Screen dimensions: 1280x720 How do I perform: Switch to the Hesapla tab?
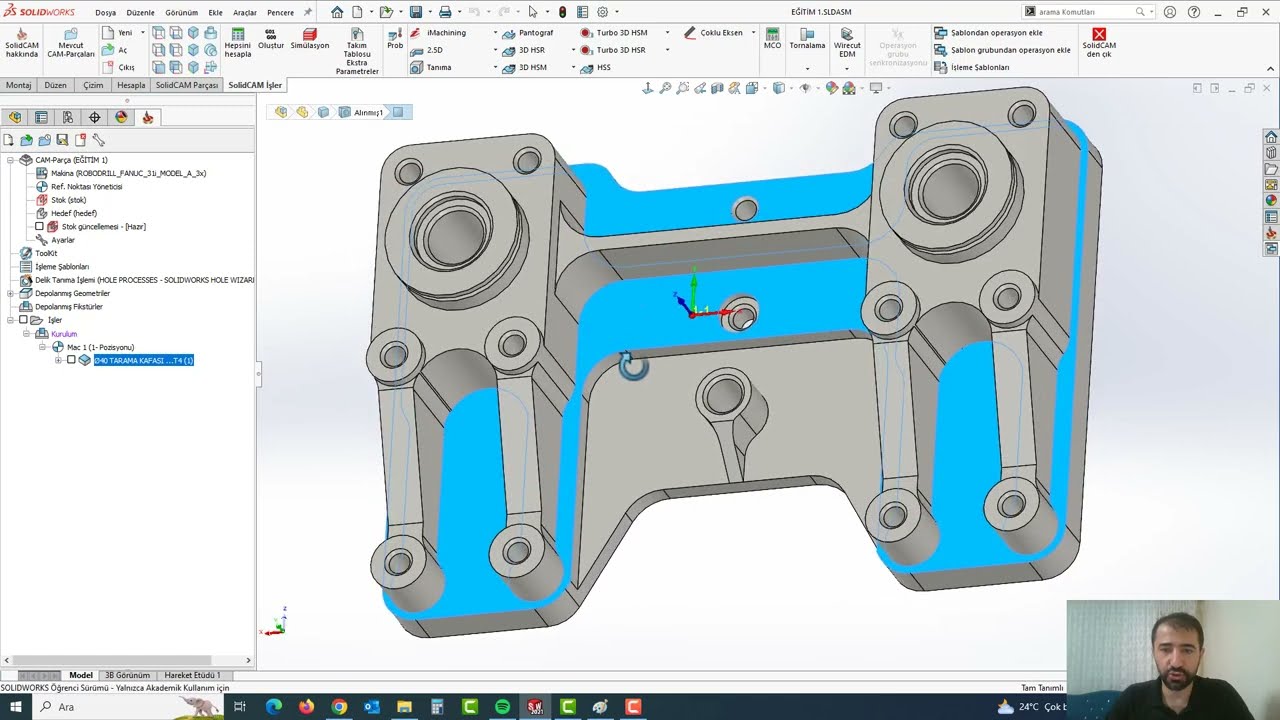[x=131, y=85]
